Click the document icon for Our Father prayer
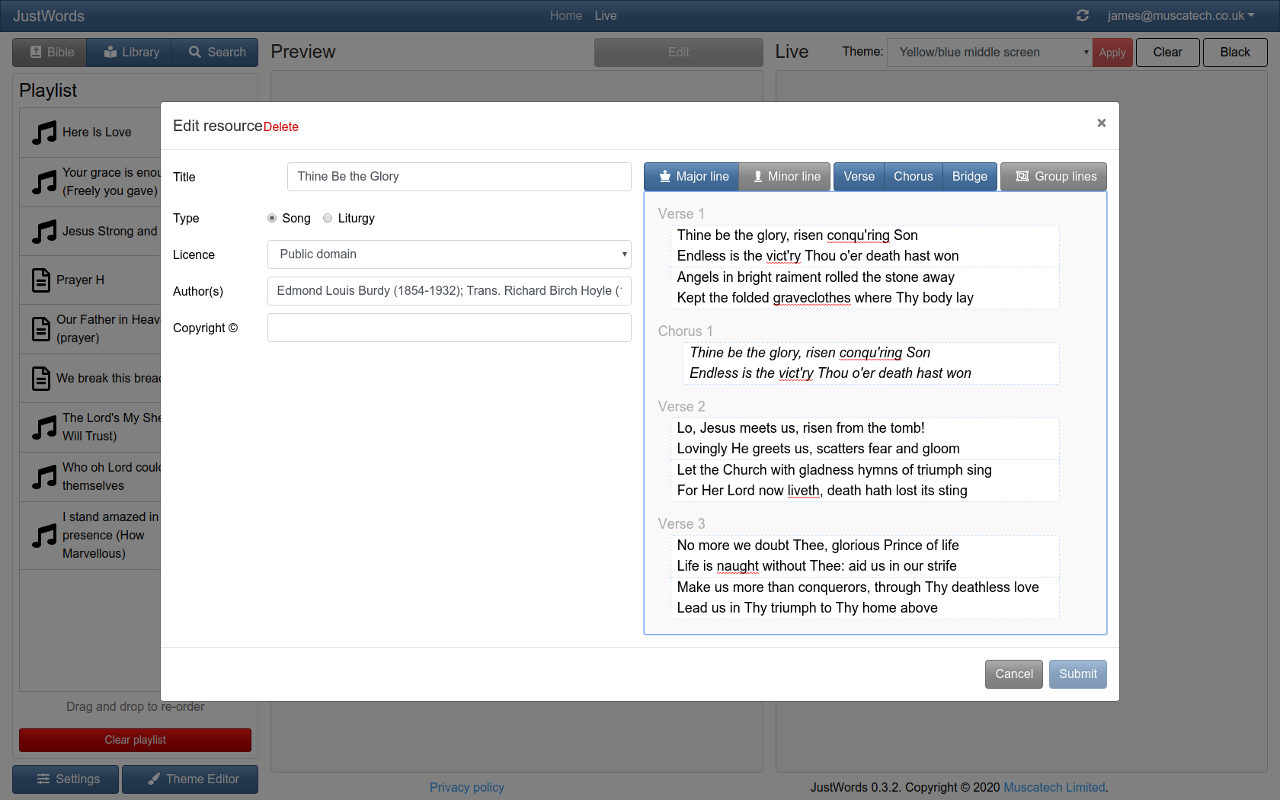 pos(41,329)
